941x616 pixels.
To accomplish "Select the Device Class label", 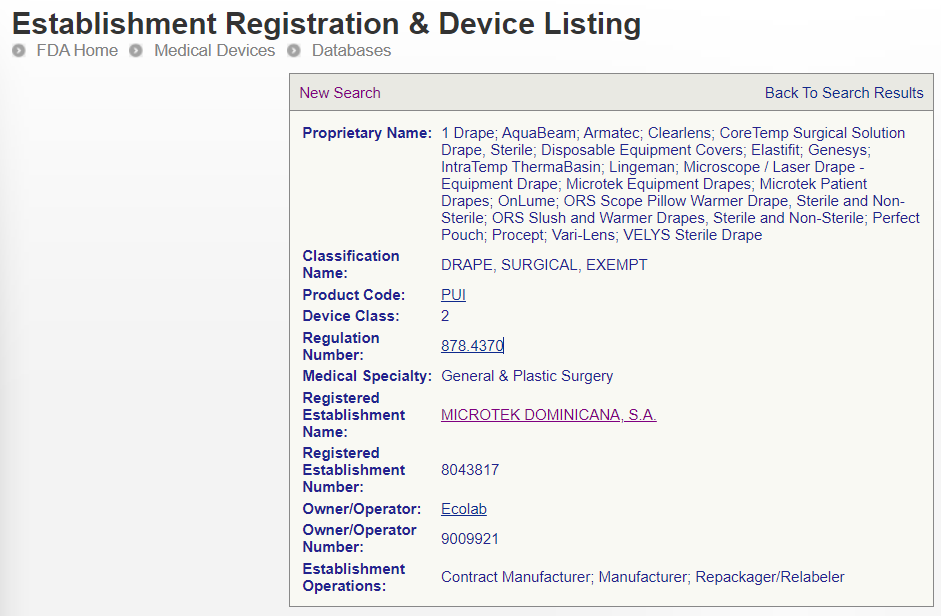I will [x=350, y=316].
